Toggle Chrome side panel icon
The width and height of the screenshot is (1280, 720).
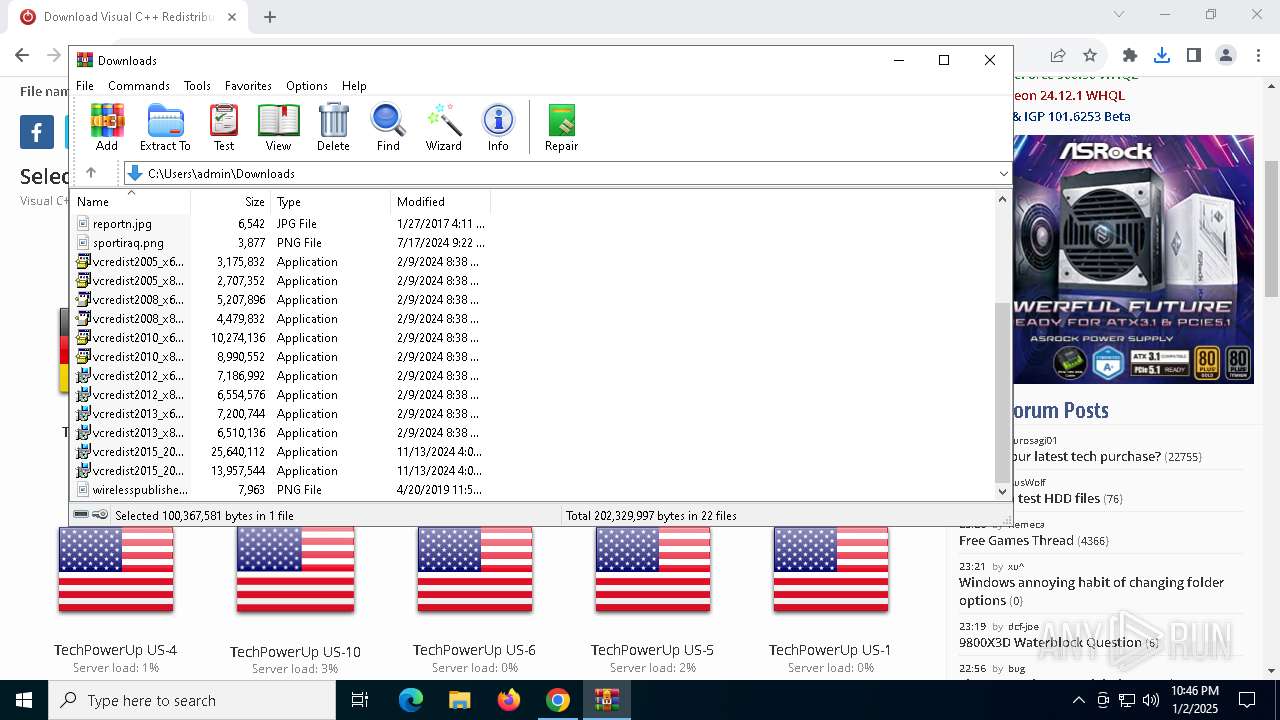coord(1193,55)
